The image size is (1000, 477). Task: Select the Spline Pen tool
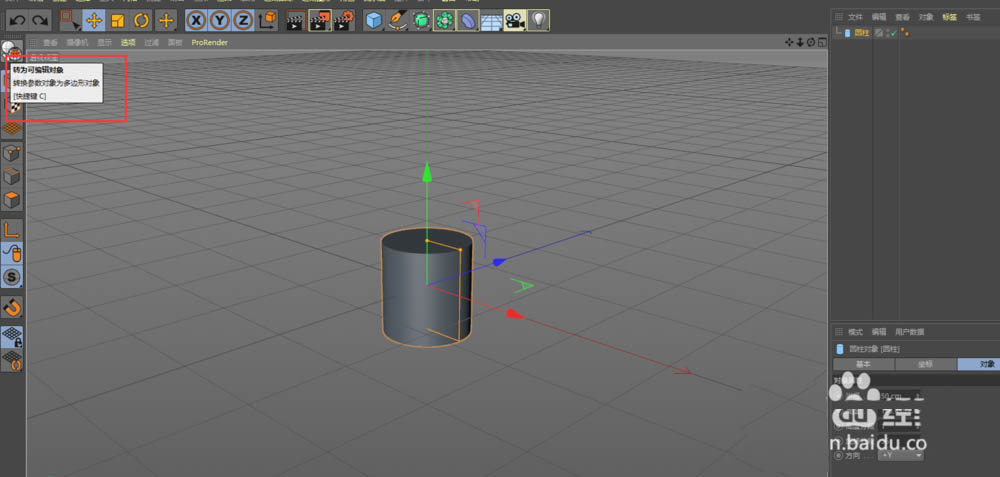[x=397, y=20]
